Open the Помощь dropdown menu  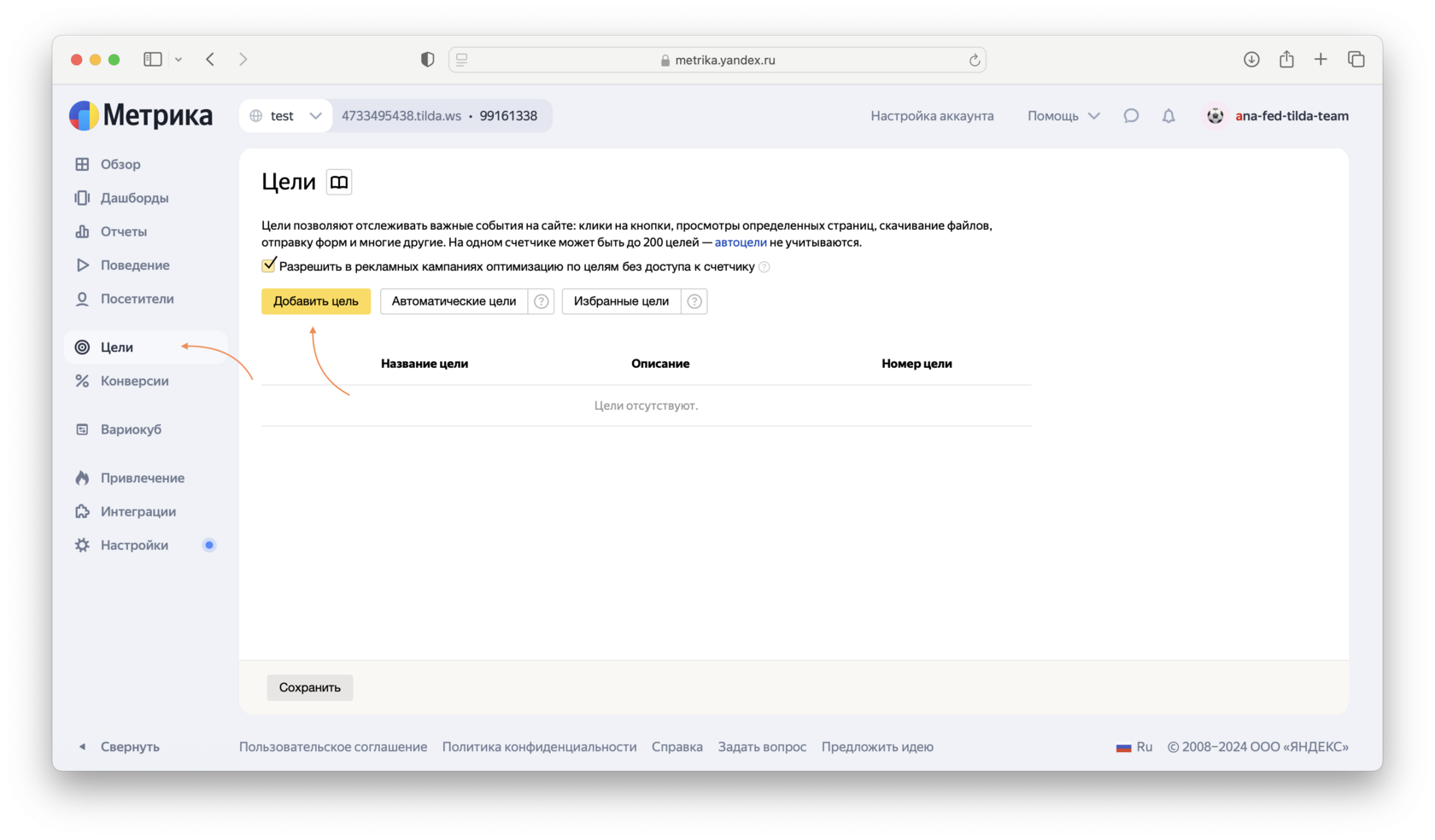click(1063, 116)
